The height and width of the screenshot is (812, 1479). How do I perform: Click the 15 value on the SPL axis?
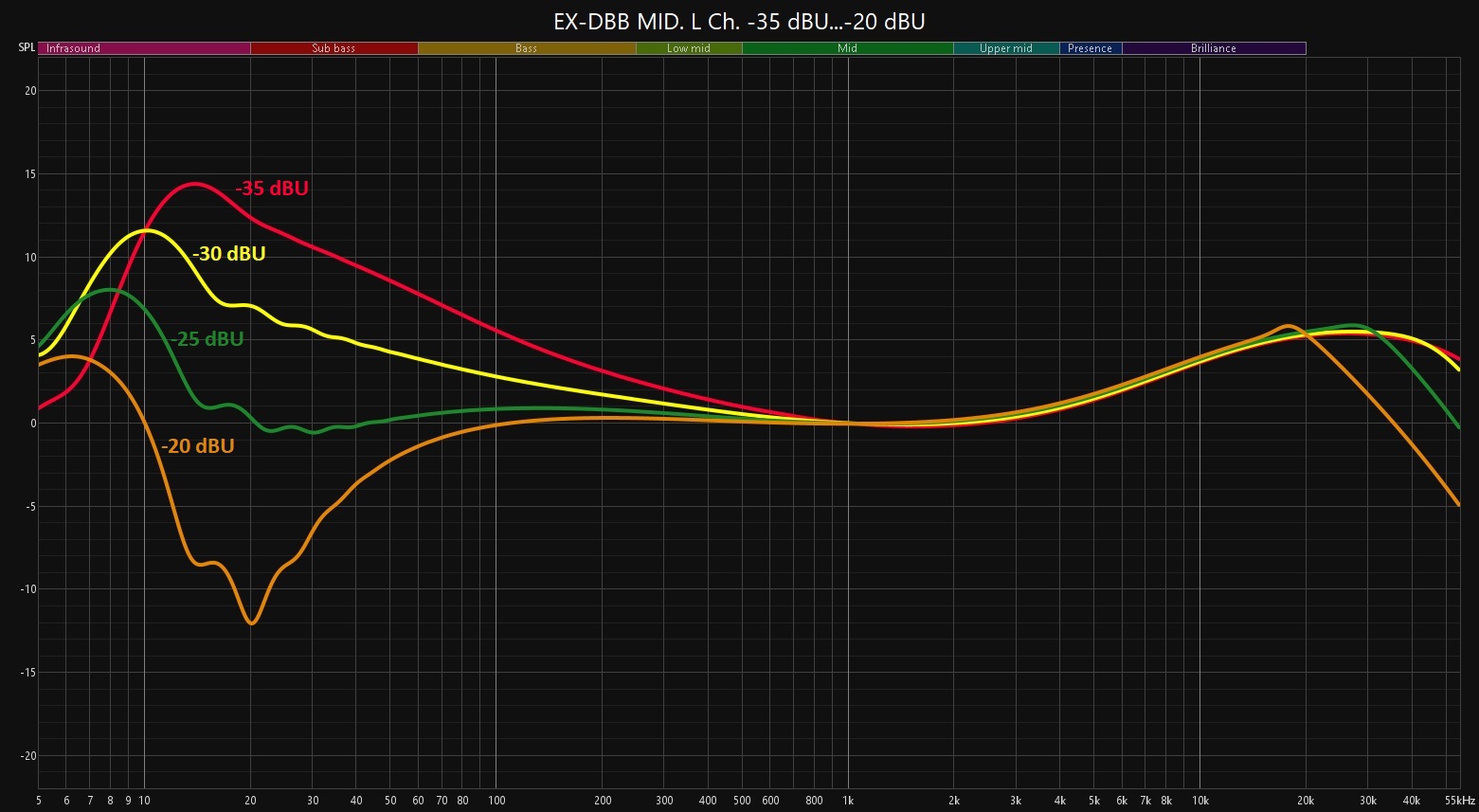coord(30,174)
